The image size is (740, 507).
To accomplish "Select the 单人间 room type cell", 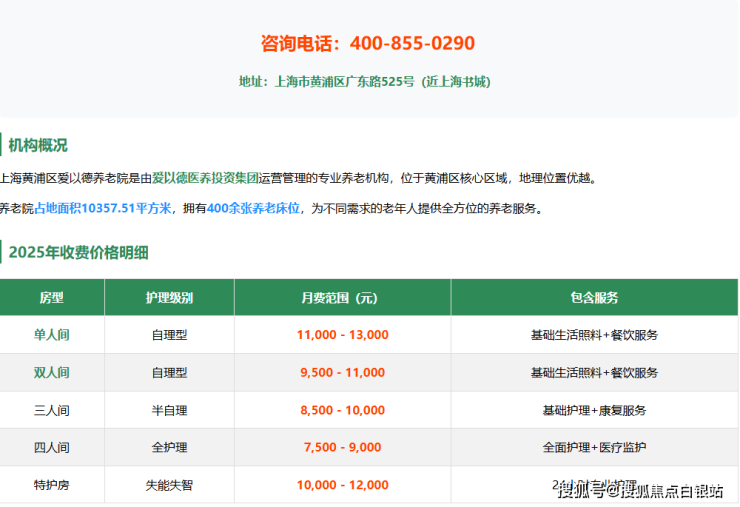I will pos(51,335).
